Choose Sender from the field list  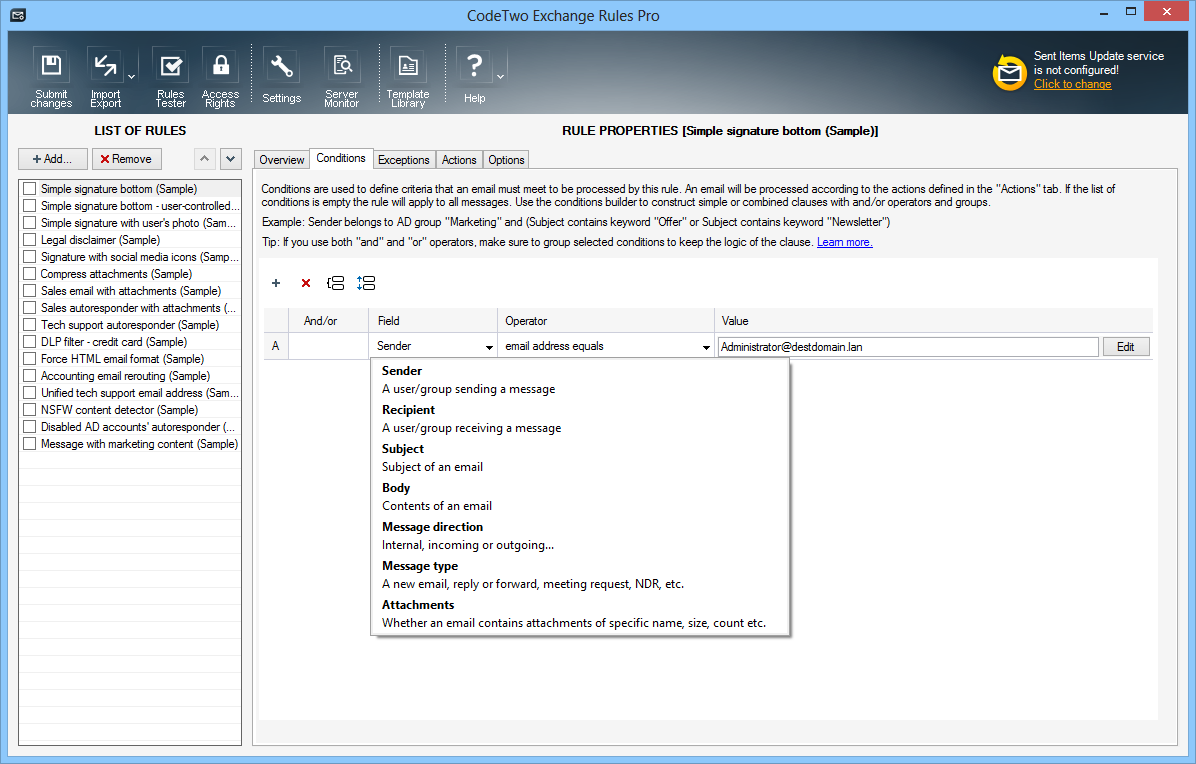pos(580,380)
